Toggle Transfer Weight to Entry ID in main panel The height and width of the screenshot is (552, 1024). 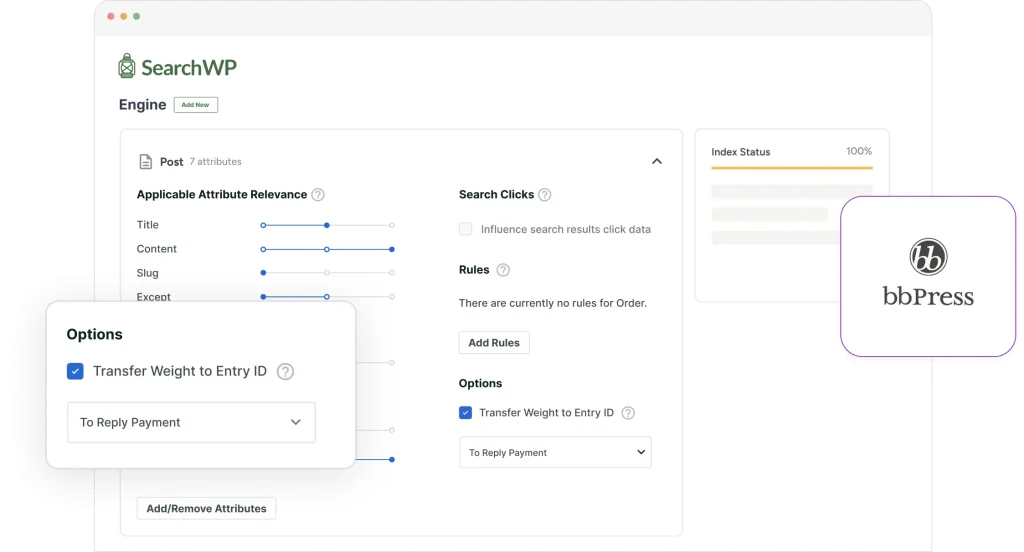click(466, 413)
